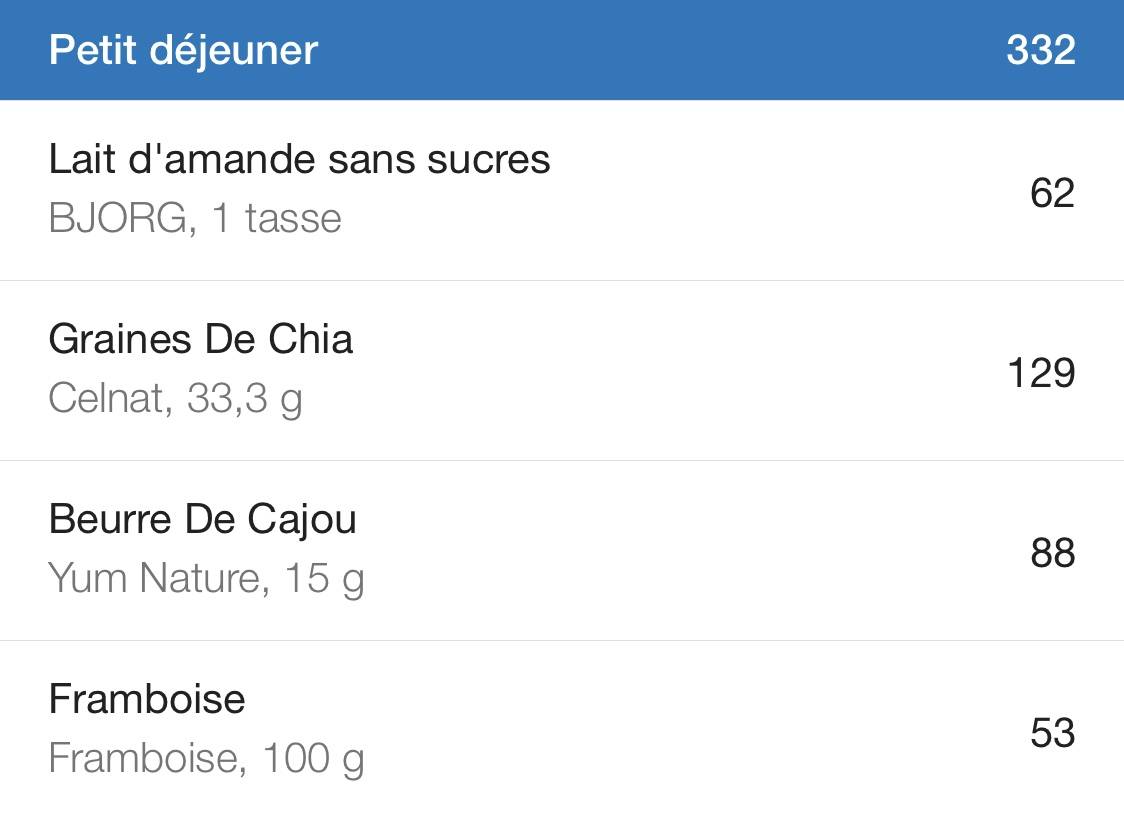Tap the 62 calorie value for almond milk
This screenshot has height=820, width=1124.
(1052, 193)
